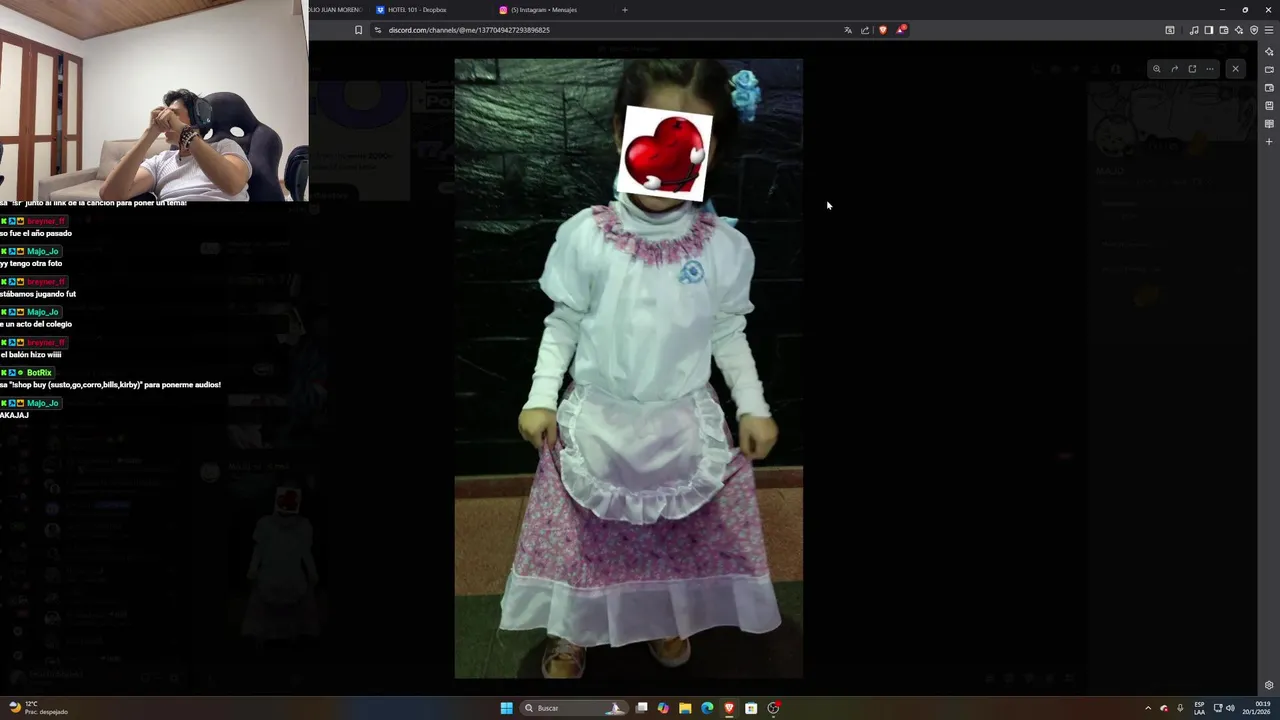Click Majo_Jo username above 'yy tengo otra foto'
Screen dimensions: 1280x720
pos(43,251)
